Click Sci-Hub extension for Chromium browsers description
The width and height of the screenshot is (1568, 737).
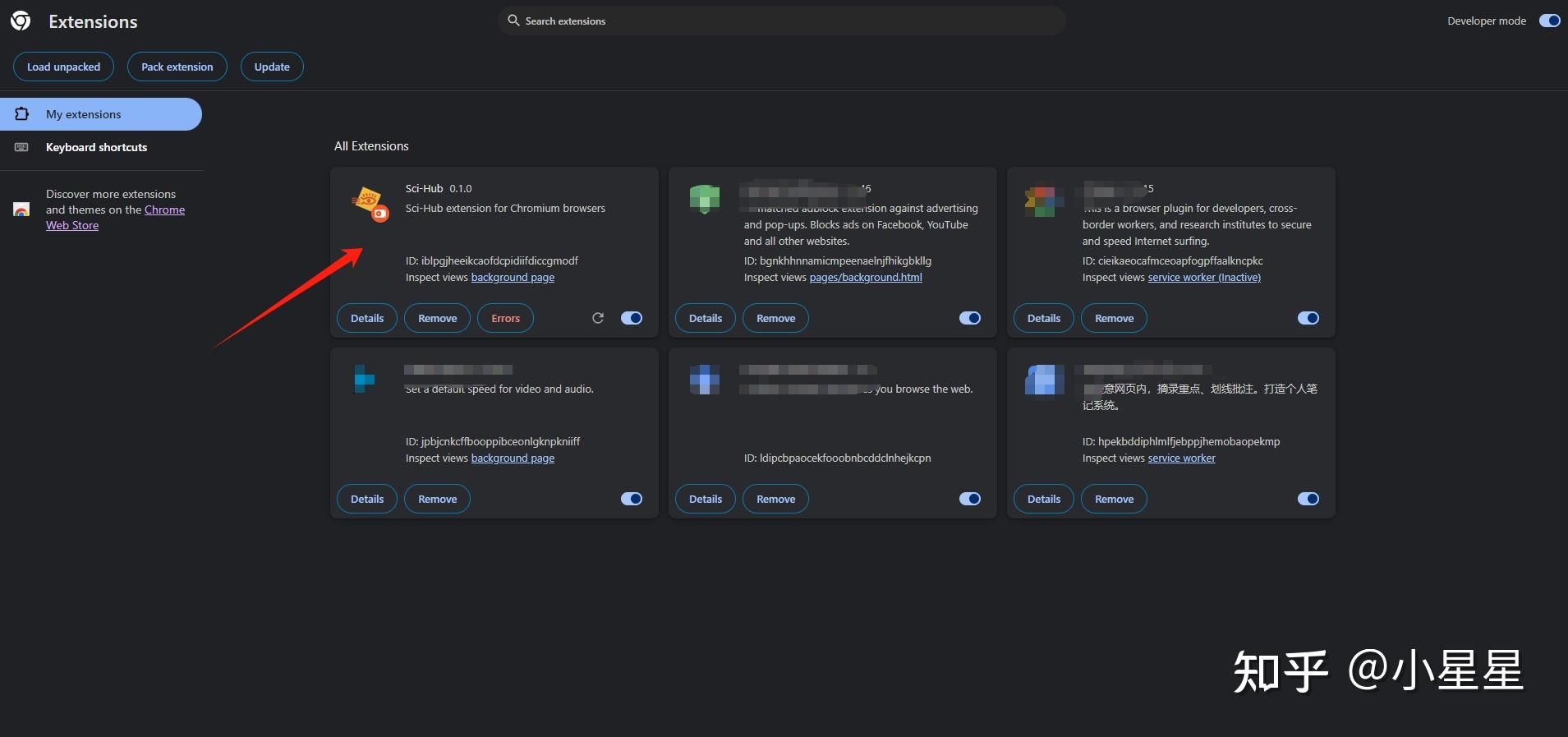pos(505,209)
